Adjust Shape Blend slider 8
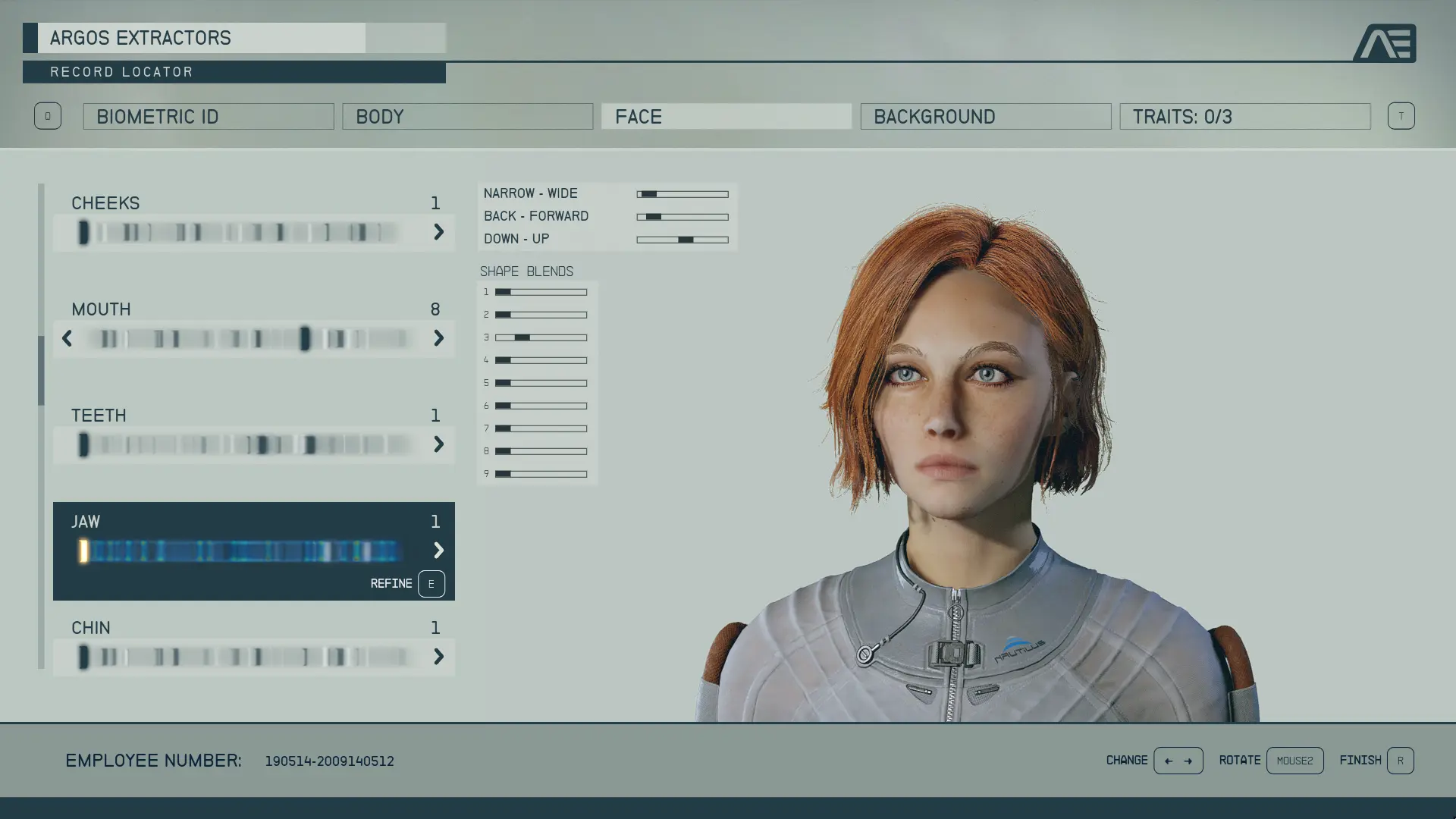1456x819 pixels. [x=541, y=451]
